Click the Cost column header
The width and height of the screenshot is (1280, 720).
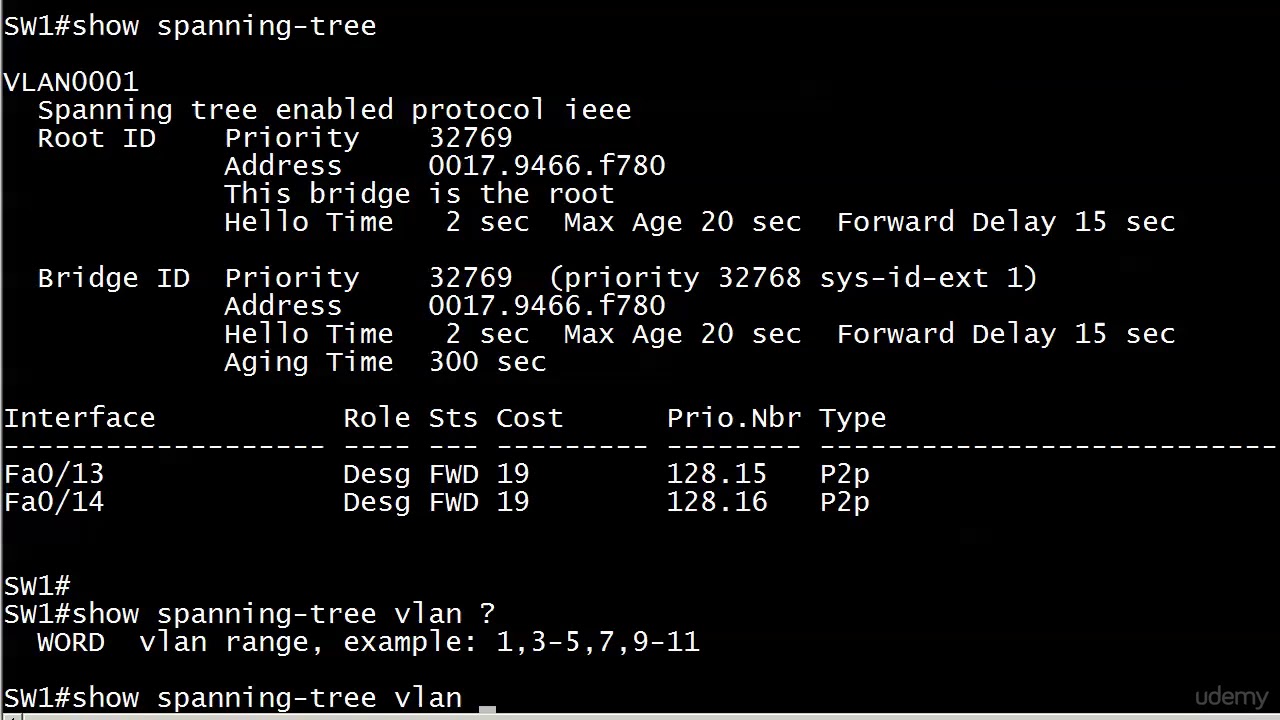pos(529,418)
